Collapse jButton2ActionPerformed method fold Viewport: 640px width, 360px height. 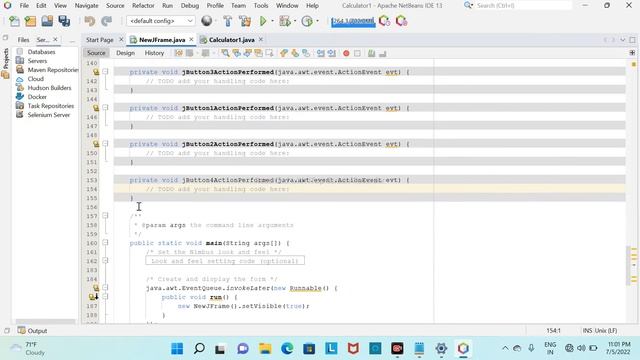tap(105, 143)
